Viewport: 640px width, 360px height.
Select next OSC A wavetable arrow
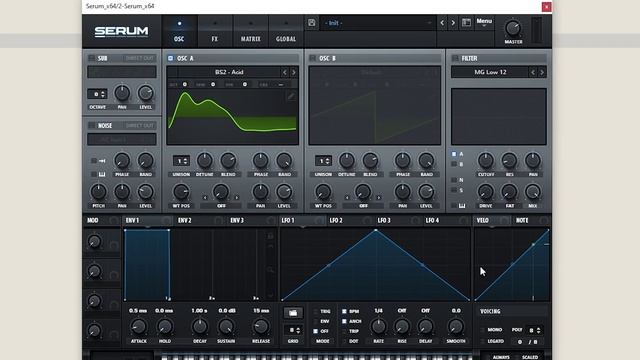coord(293,72)
